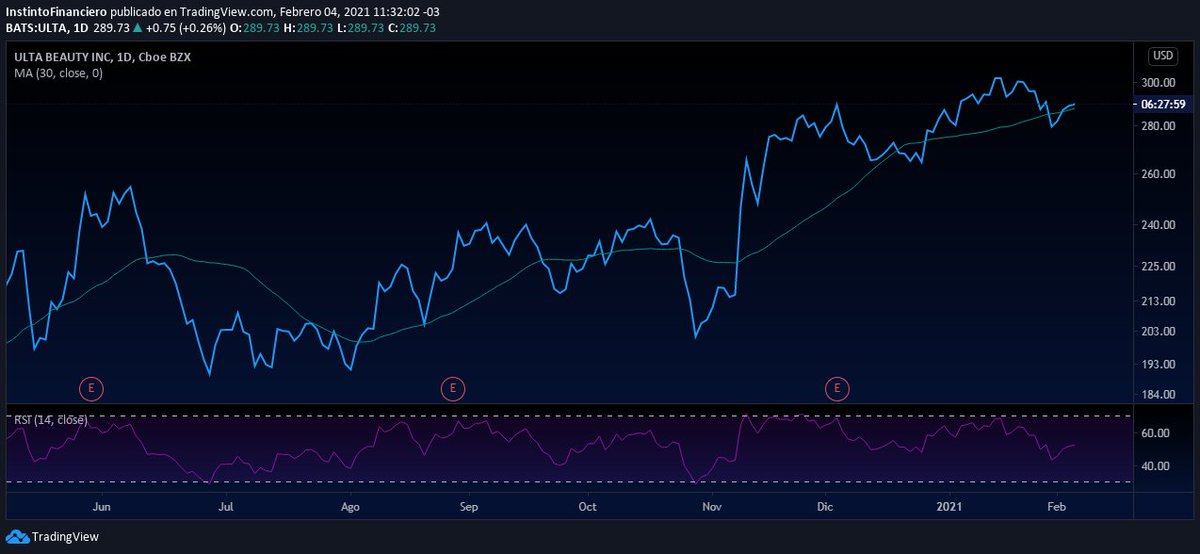Click the 193.00 price axis label

pyautogui.click(x=1157, y=365)
